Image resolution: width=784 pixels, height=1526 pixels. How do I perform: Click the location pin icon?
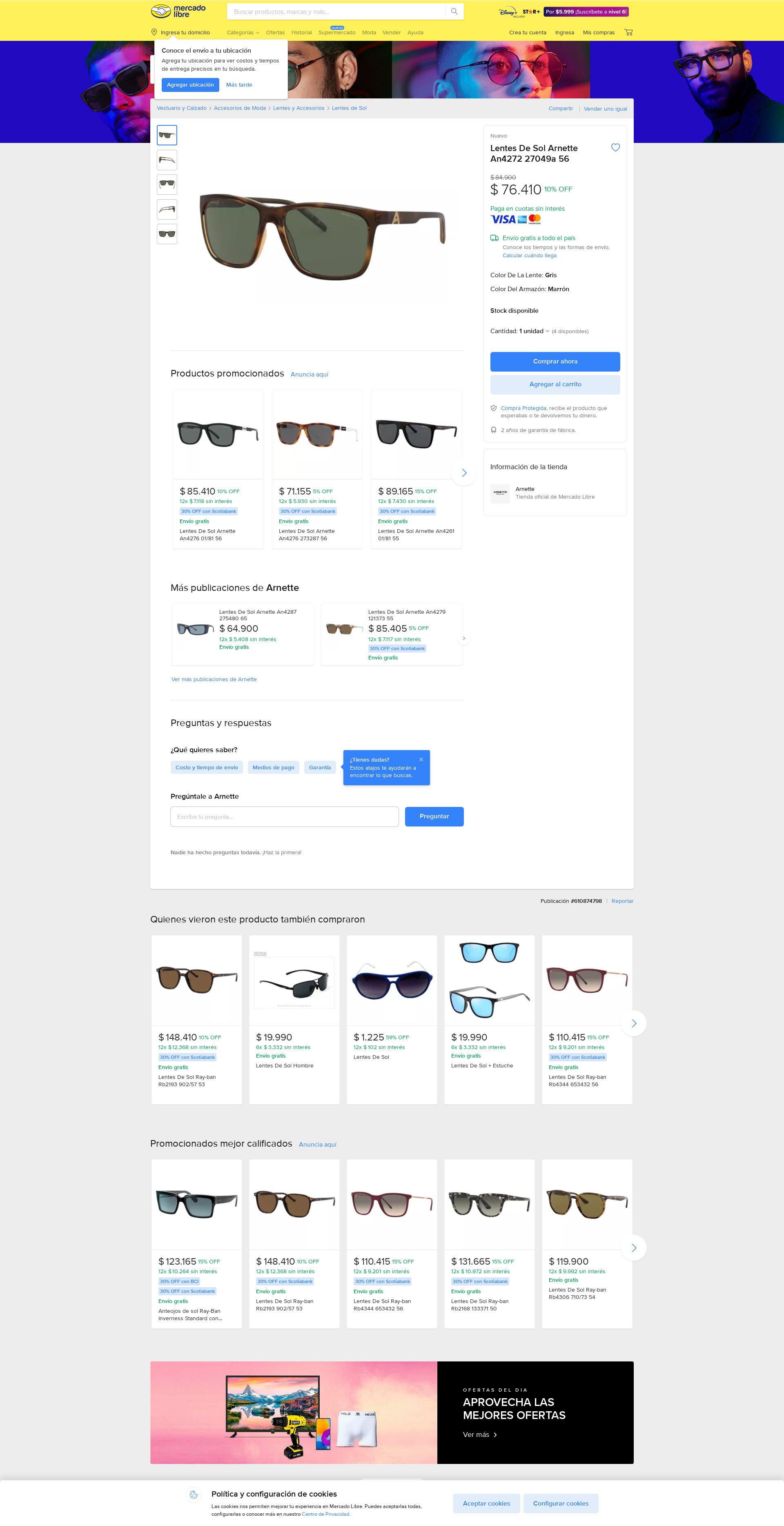154,32
